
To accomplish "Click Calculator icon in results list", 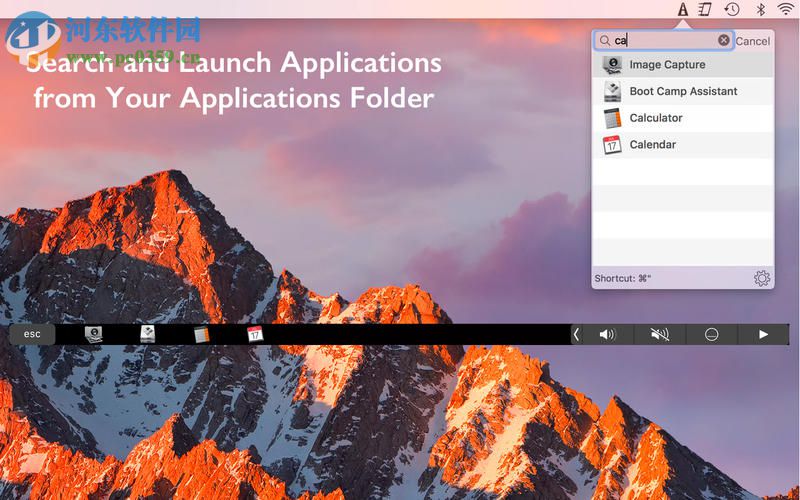I will pyautogui.click(x=612, y=118).
